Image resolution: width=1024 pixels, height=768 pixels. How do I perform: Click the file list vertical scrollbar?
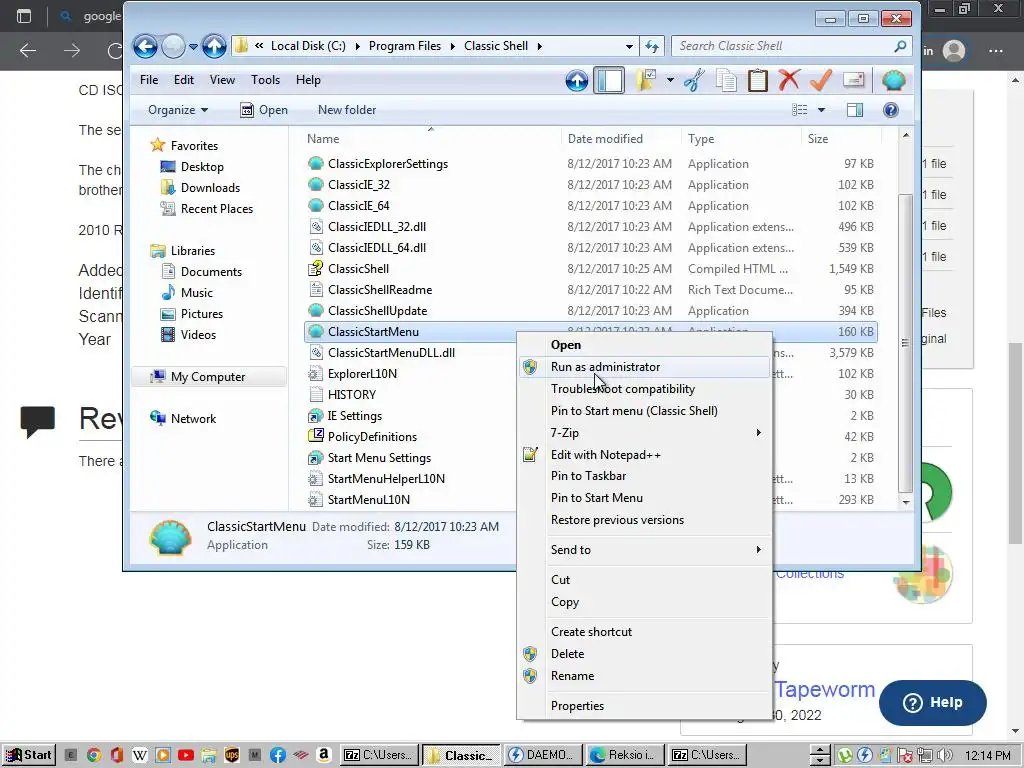coord(905,344)
